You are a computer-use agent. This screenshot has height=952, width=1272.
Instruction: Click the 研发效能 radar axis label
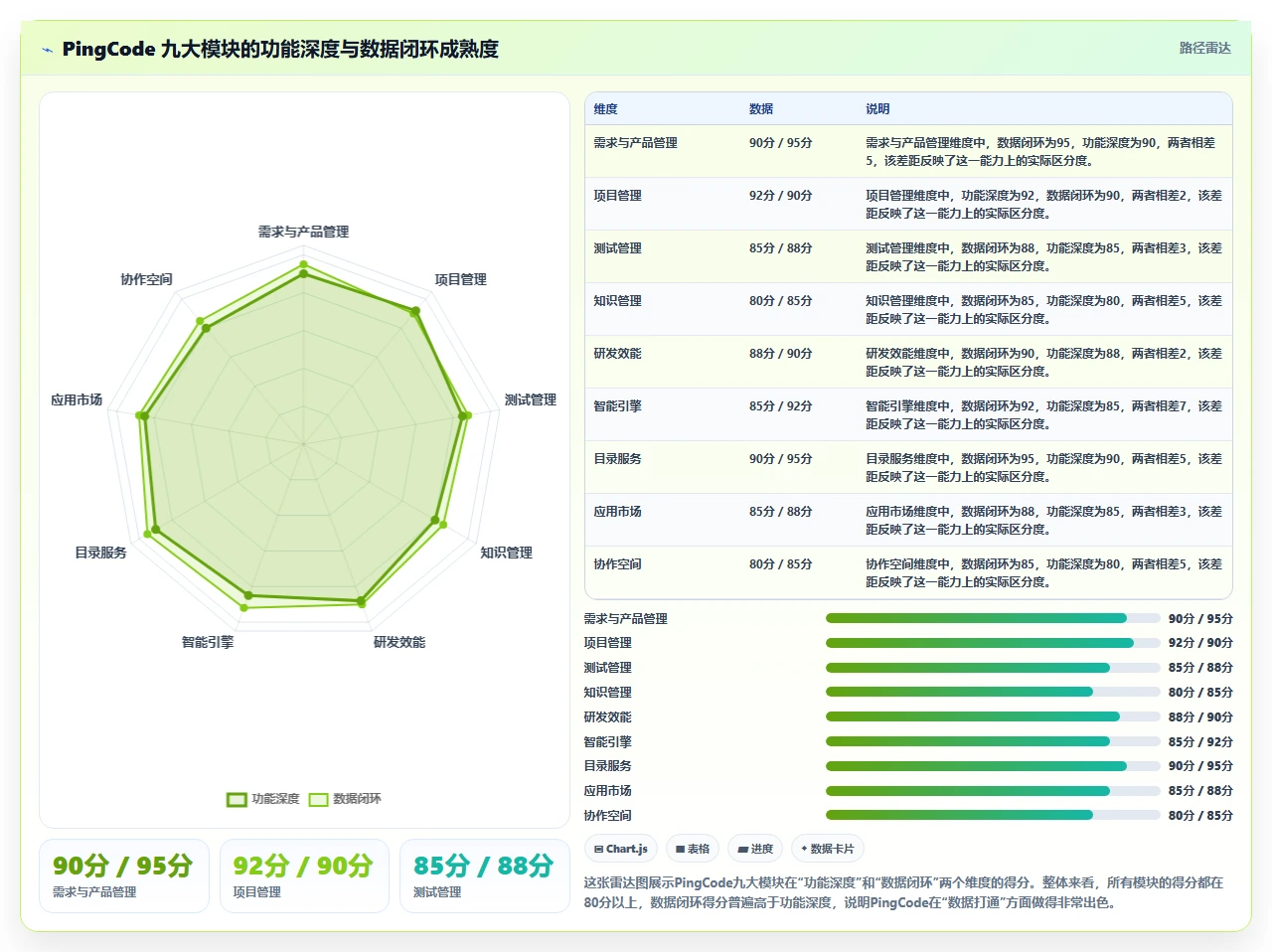(x=399, y=642)
